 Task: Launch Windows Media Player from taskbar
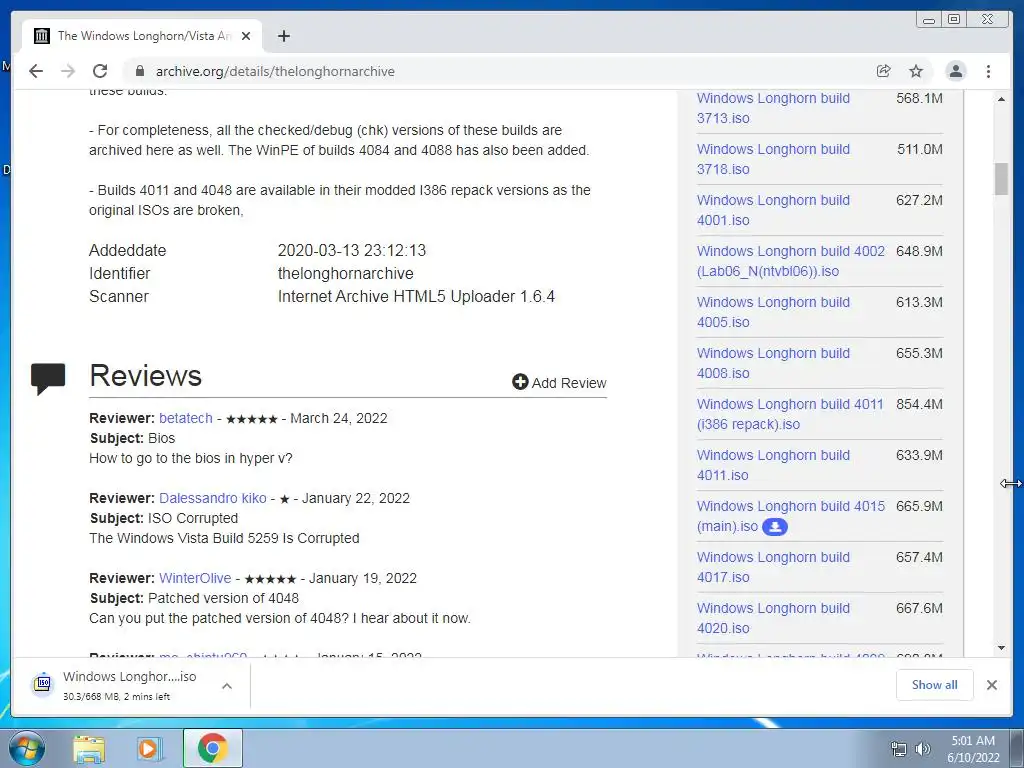coord(150,749)
